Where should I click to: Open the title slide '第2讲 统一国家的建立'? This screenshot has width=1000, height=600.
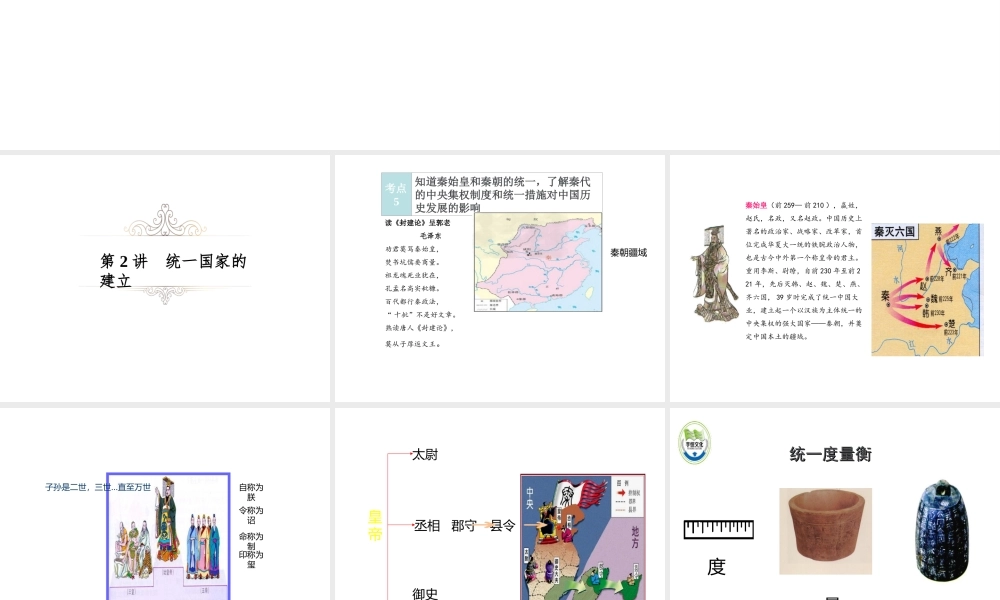click(165, 278)
